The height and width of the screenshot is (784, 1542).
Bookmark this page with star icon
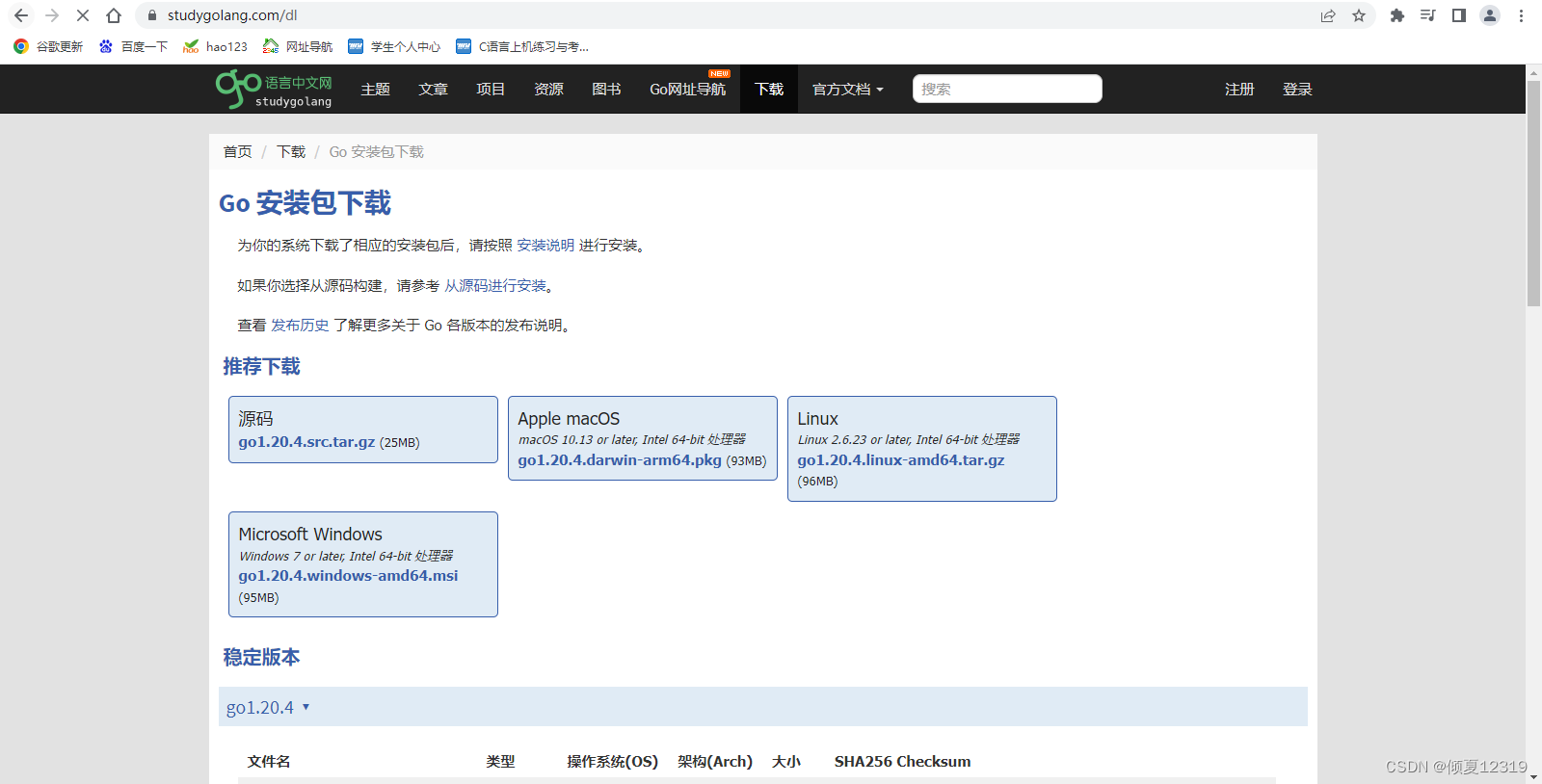pyautogui.click(x=1359, y=15)
